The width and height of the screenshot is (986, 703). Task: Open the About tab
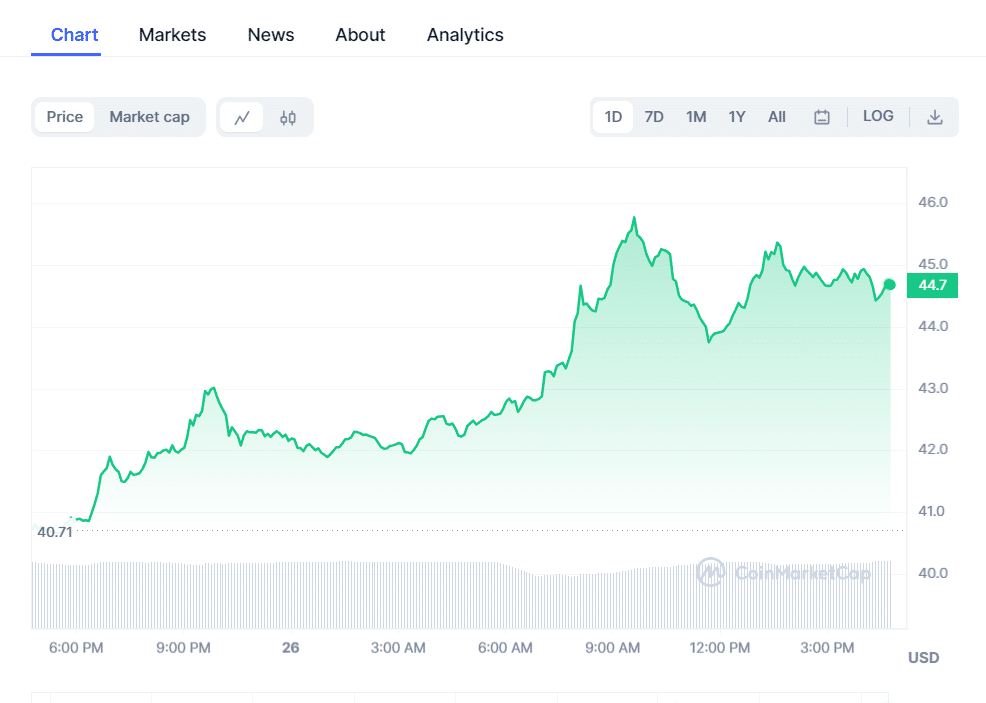(360, 35)
